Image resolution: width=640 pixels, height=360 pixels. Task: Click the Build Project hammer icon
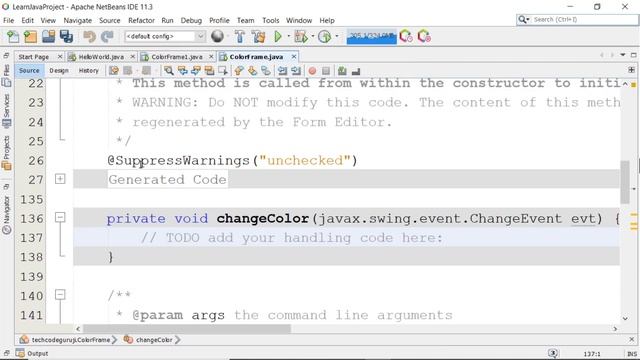(240, 37)
